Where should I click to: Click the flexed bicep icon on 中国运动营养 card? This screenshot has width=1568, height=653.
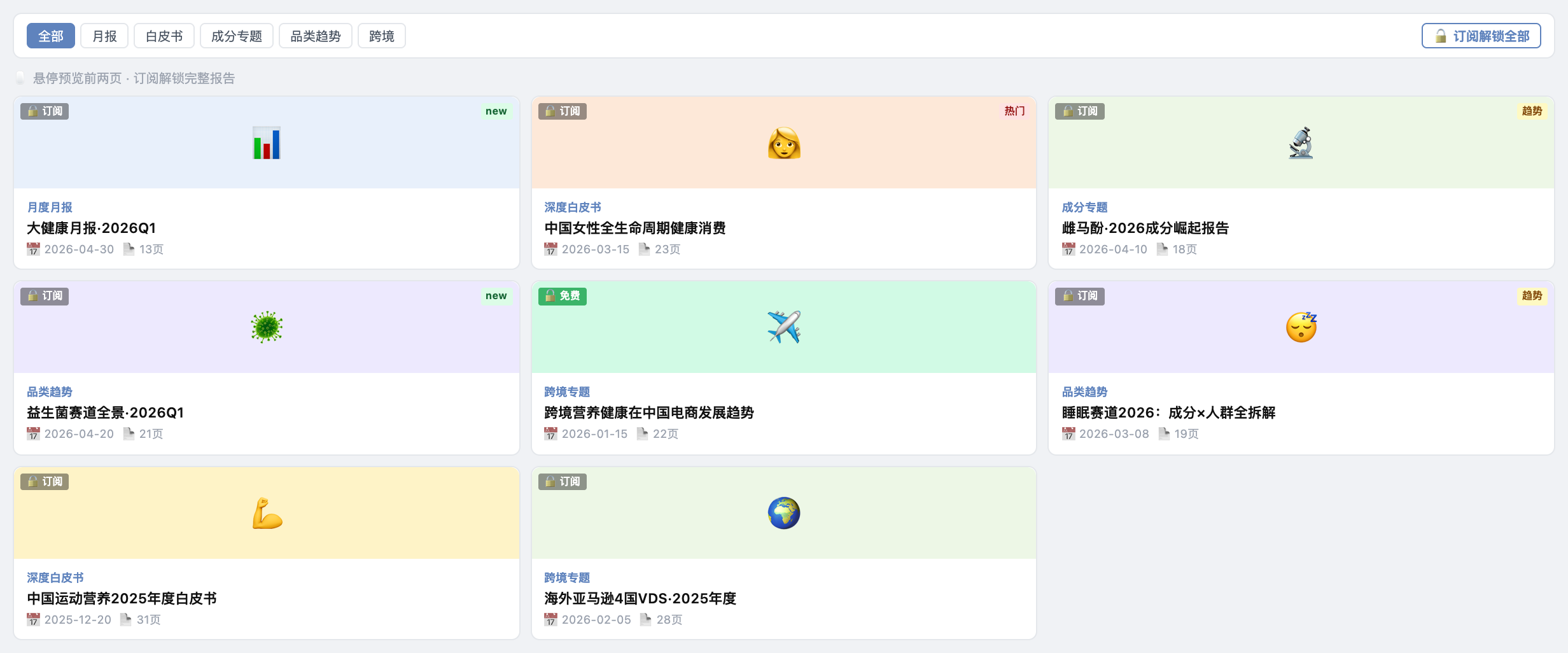pyautogui.click(x=267, y=514)
